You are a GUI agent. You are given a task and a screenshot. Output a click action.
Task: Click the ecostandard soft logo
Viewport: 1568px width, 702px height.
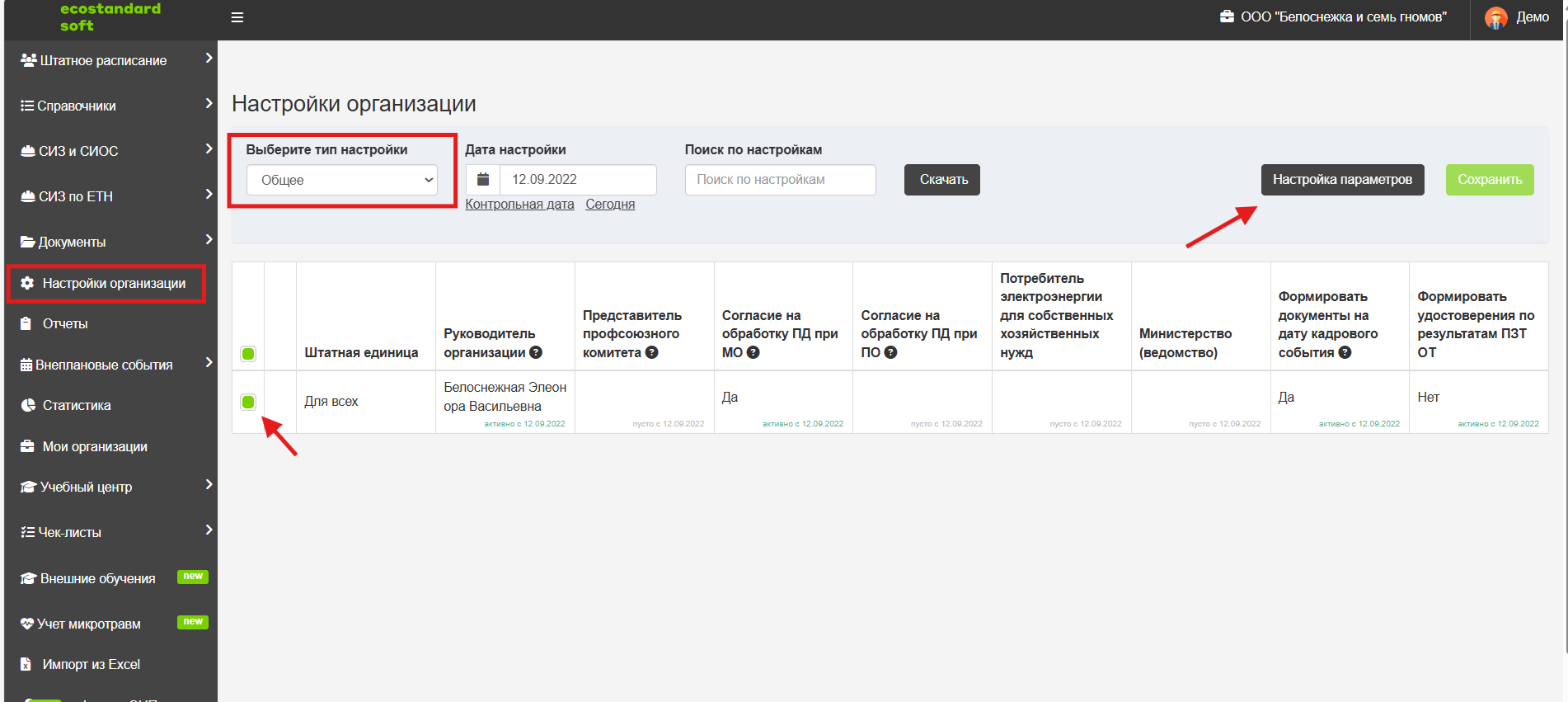click(x=110, y=17)
